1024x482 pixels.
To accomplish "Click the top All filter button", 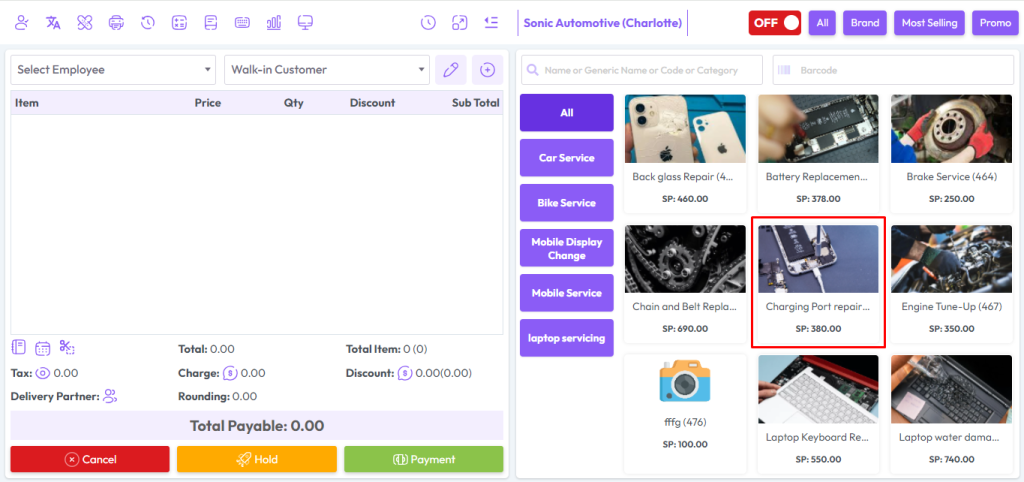I will (822, 23).
